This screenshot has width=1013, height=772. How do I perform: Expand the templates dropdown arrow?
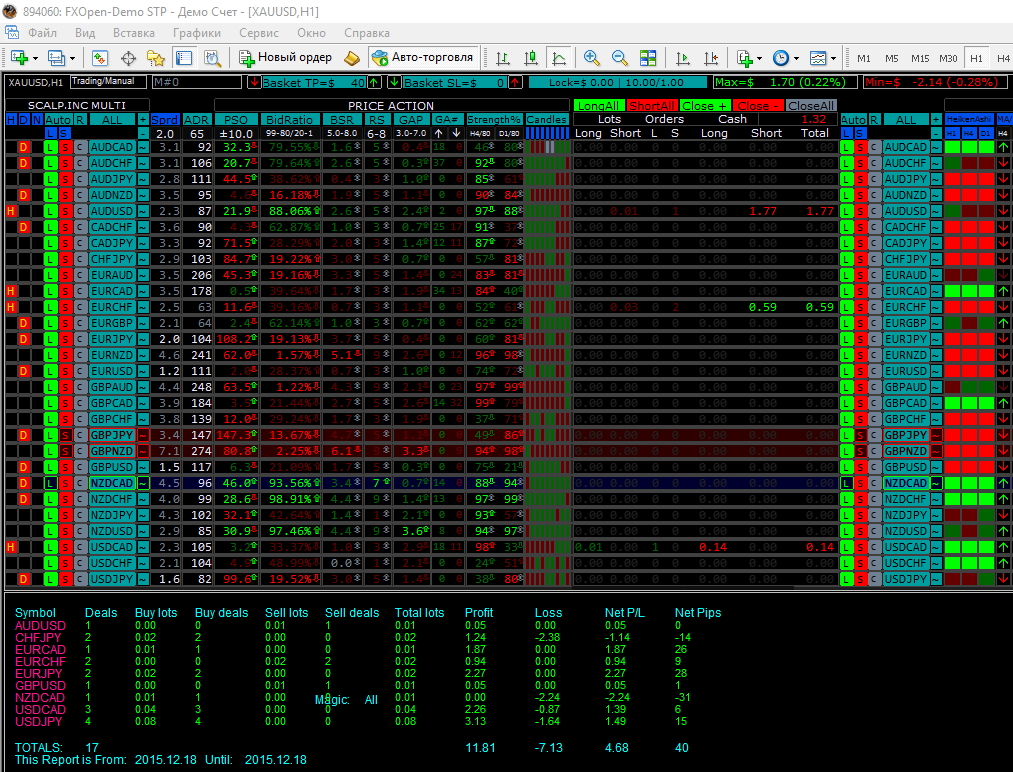pyautogui.click(x=833, y=58)
